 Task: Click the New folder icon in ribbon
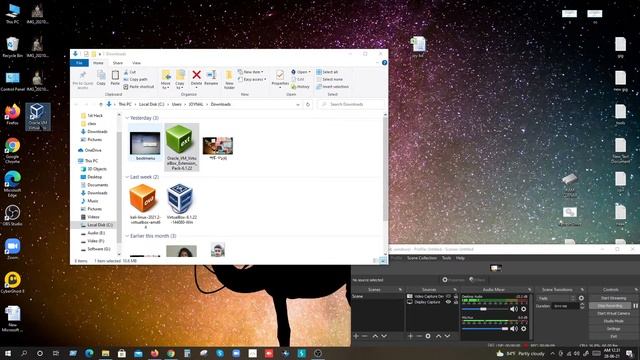229,75
